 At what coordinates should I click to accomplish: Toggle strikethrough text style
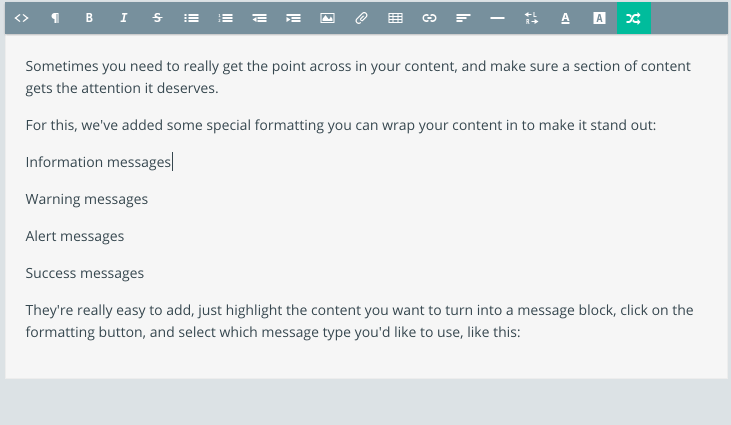[158, 18]
